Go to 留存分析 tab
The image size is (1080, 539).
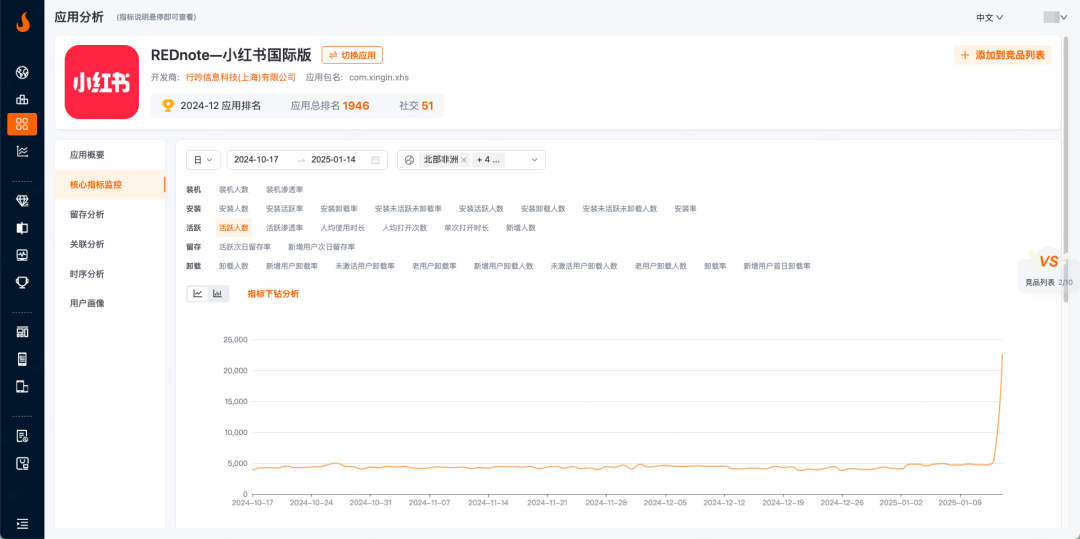pos(87,214)
